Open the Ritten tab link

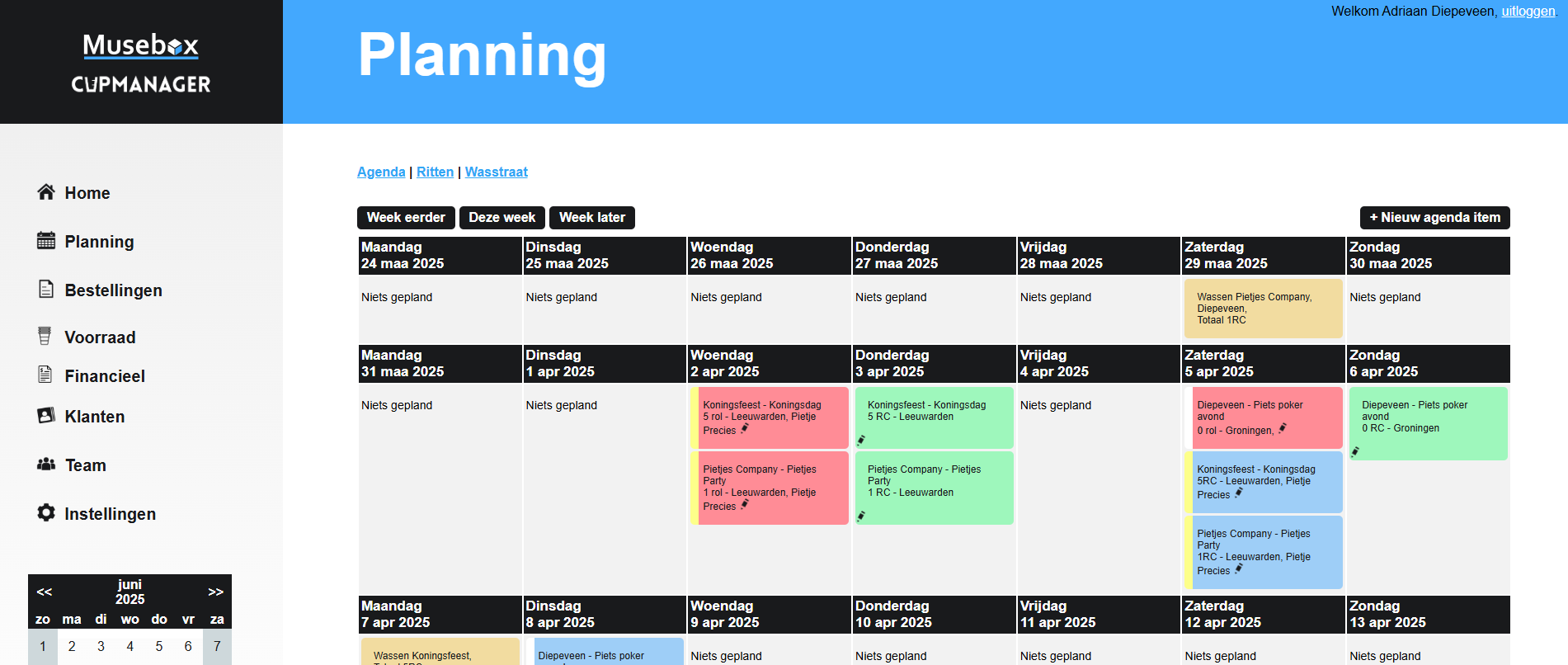435,172
